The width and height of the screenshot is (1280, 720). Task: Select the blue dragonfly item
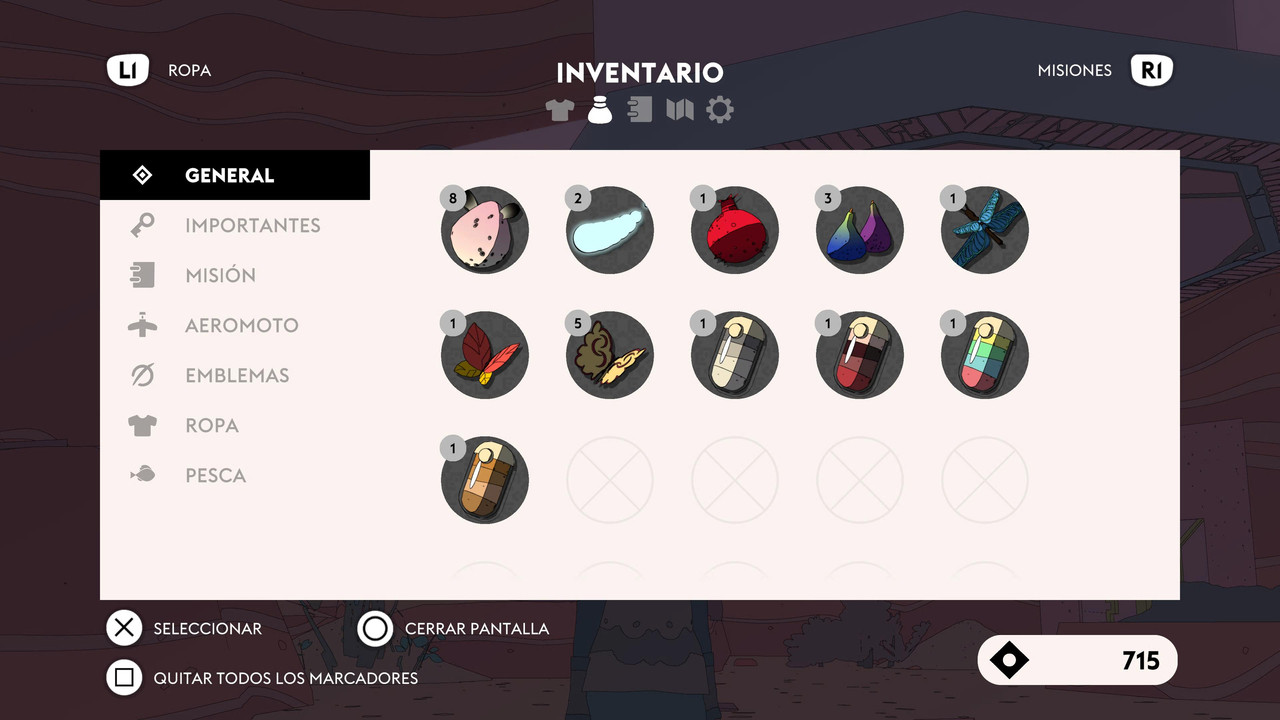click(x=985, y=230)
